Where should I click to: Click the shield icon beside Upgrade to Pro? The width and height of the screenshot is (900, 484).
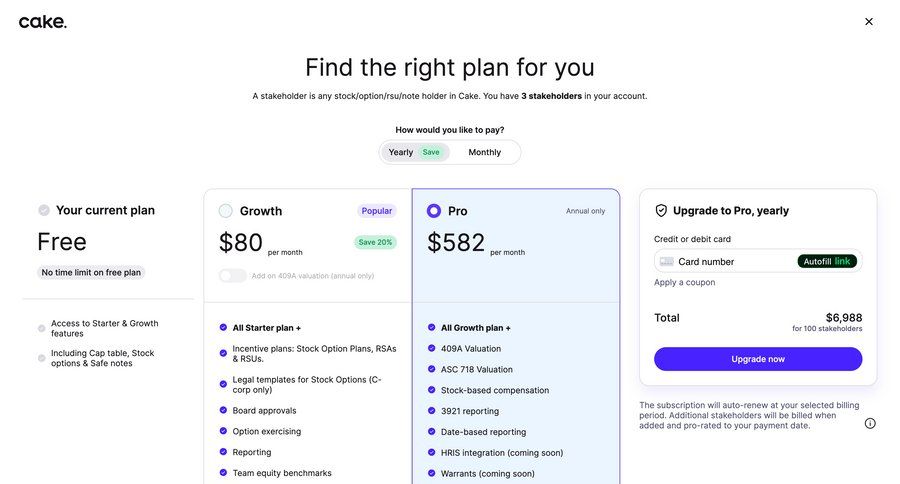661,211
